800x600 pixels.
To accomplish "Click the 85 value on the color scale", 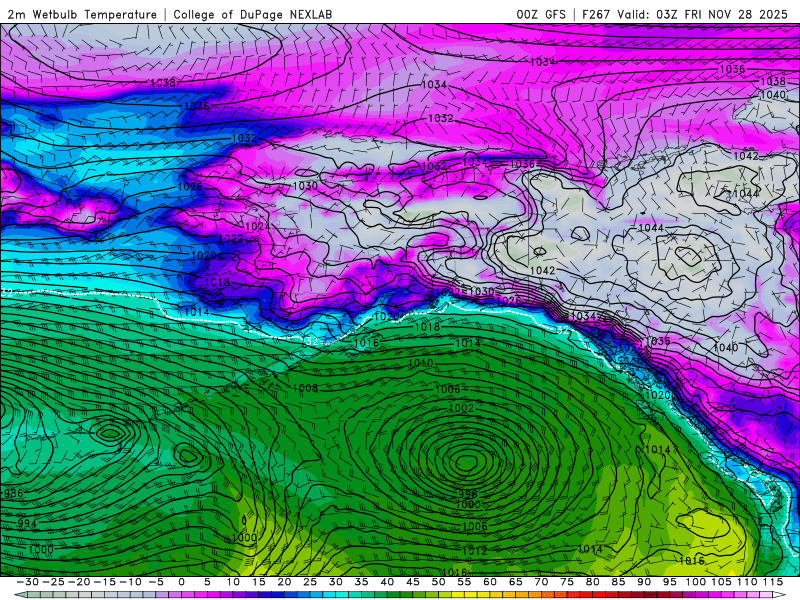I will (618, 582).
